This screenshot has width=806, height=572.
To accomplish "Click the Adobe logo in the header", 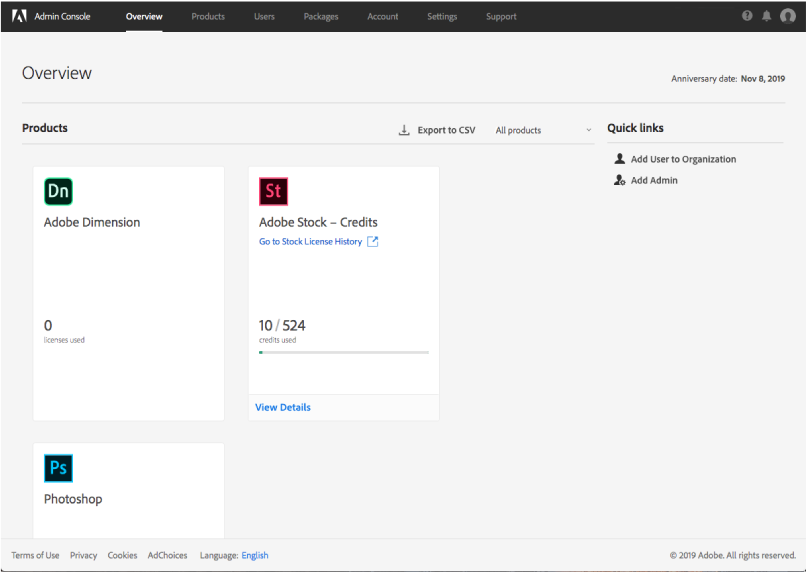I will 19,16.
